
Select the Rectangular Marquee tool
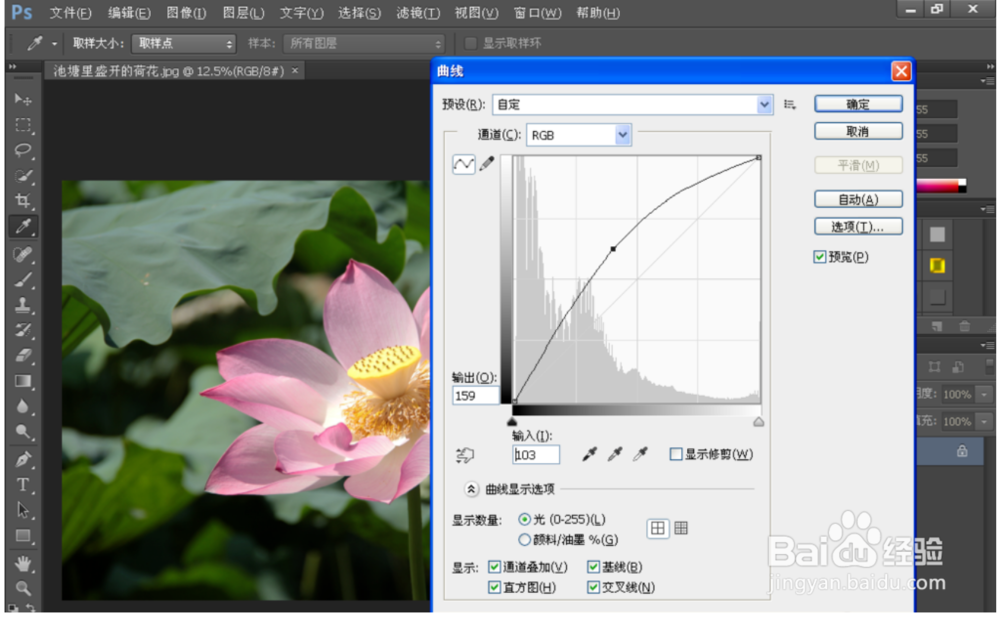point(23,124)
